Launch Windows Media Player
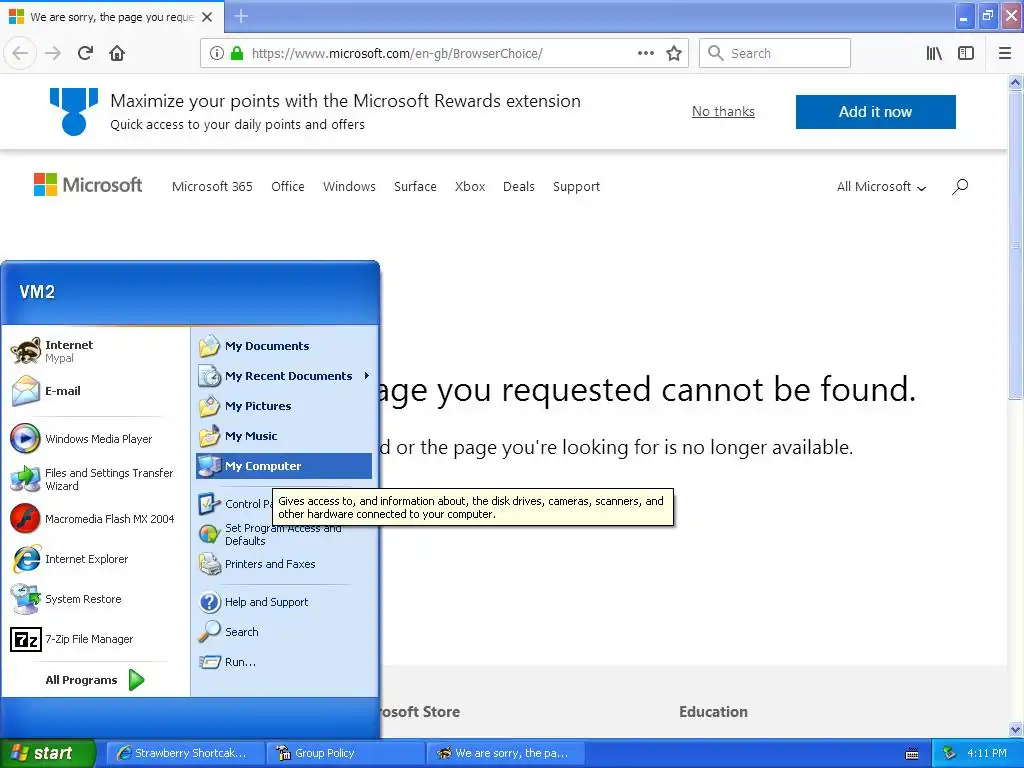Viewport: 1024px width, 768px height. pyautogui.click(x=95, y=439)
